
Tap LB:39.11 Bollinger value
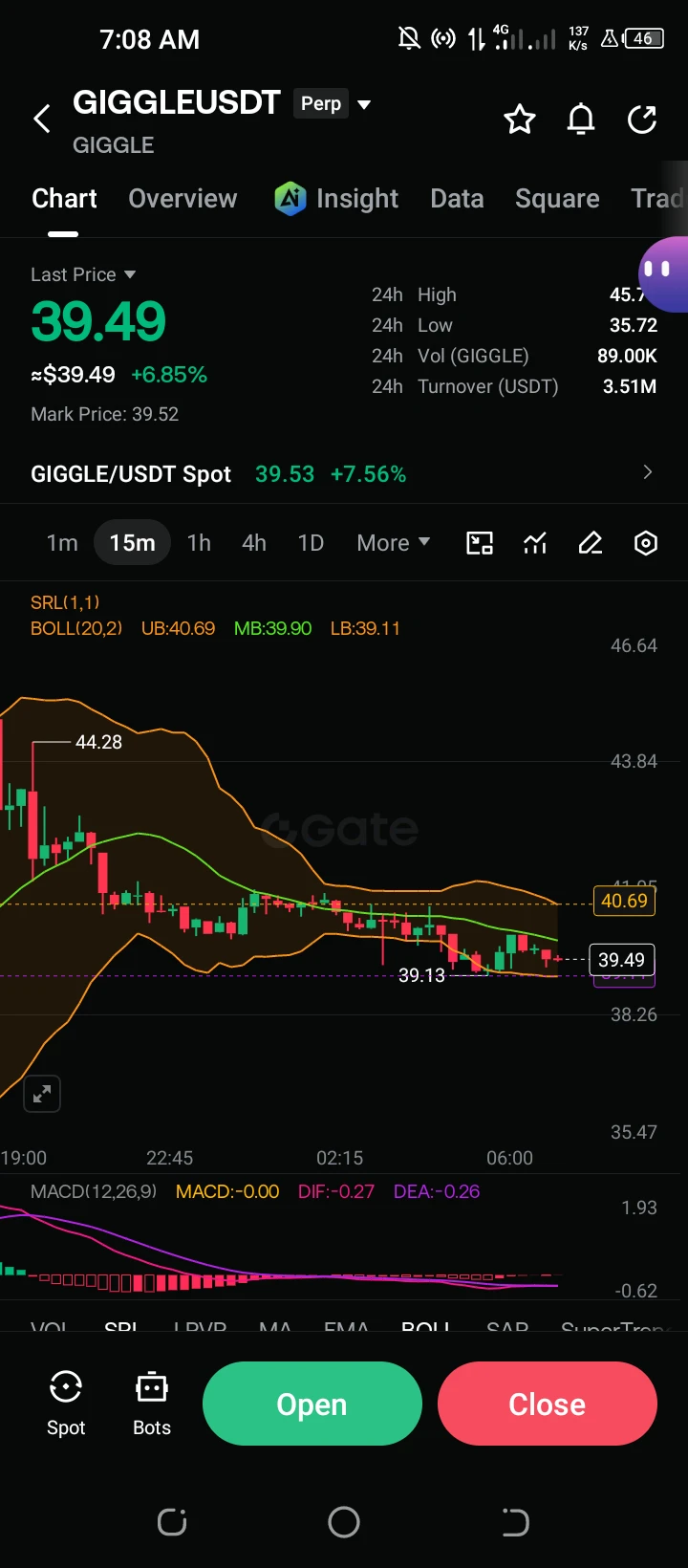[x=365, y=628]
